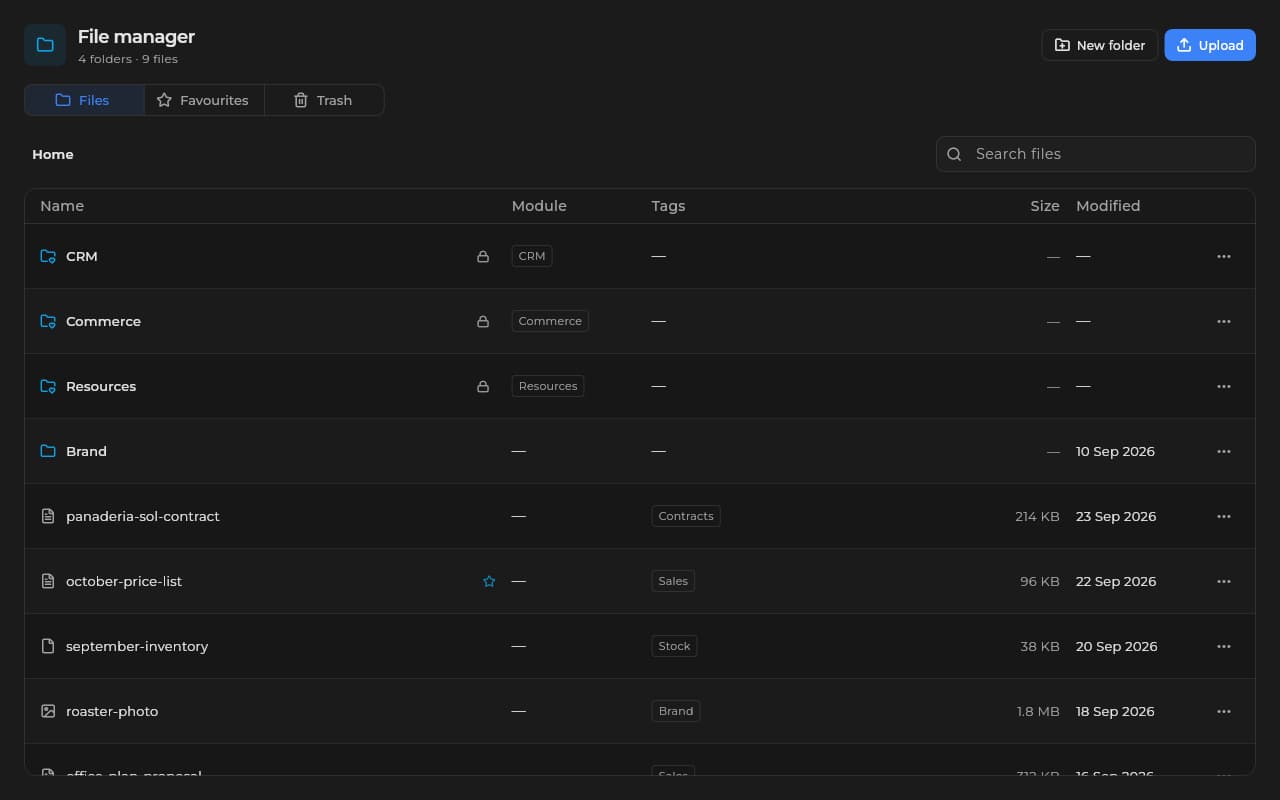Click the Commerce module badge

click(x=550, y=321)
